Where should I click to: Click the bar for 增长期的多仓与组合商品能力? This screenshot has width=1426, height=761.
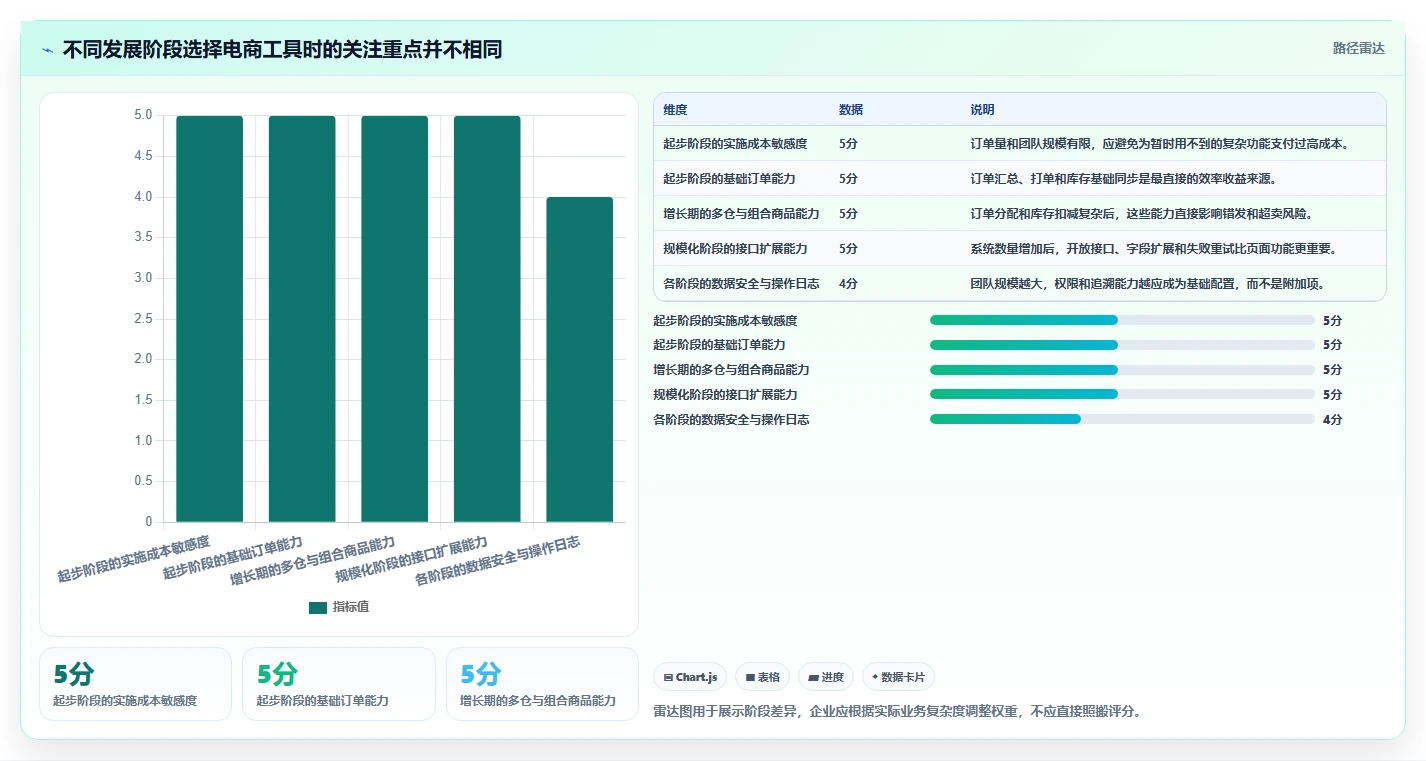[x=395, y=319]
